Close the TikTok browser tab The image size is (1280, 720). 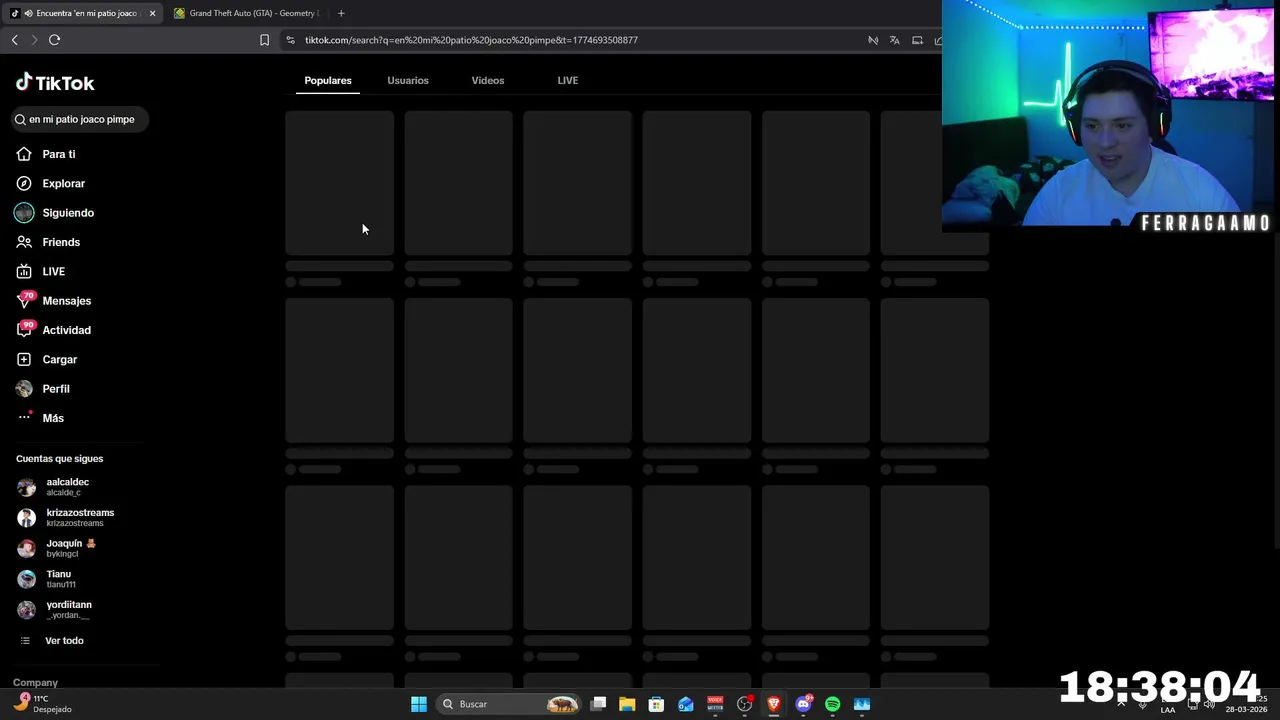[153, 13]
